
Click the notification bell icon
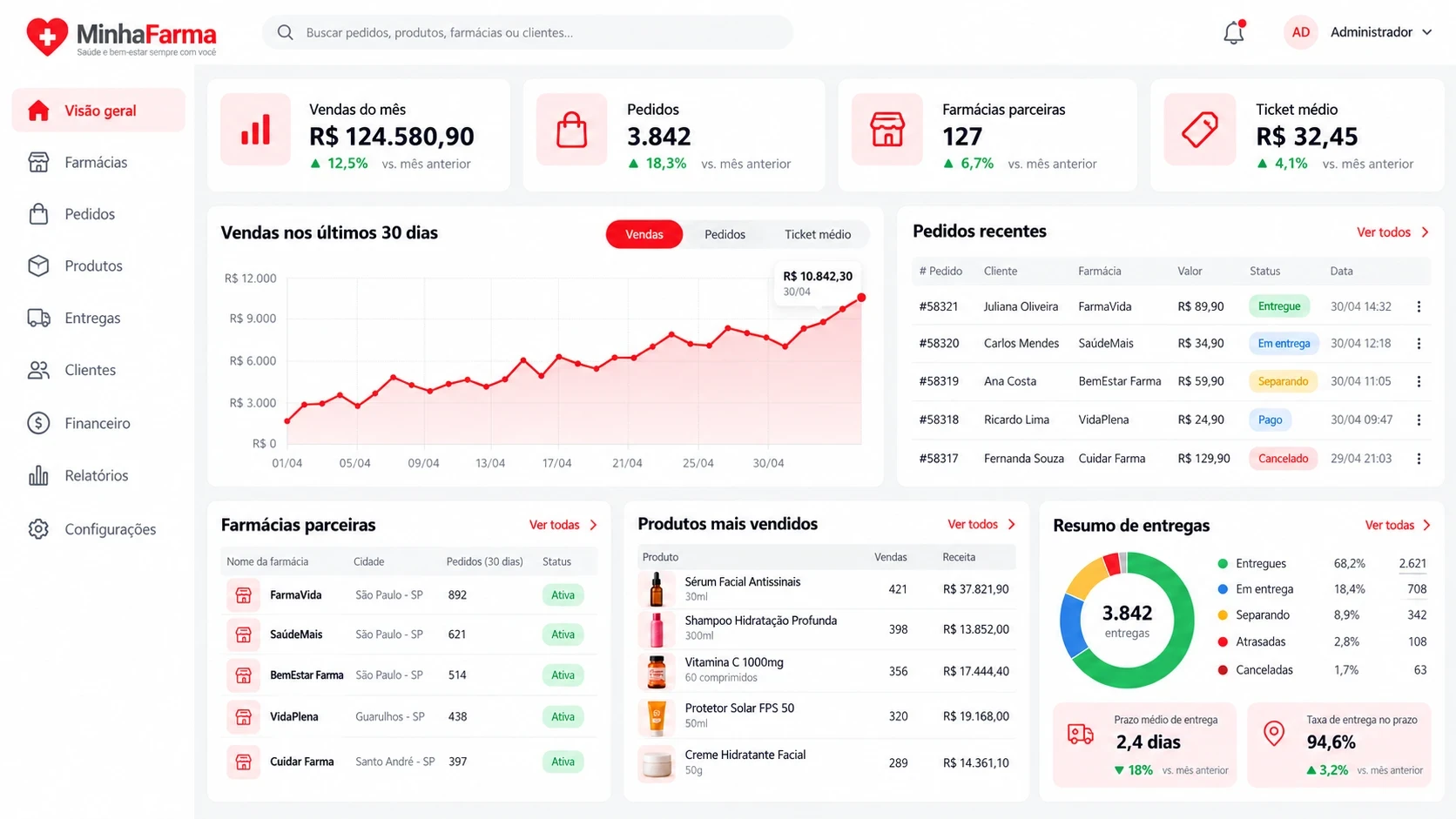click(1234, 33)
